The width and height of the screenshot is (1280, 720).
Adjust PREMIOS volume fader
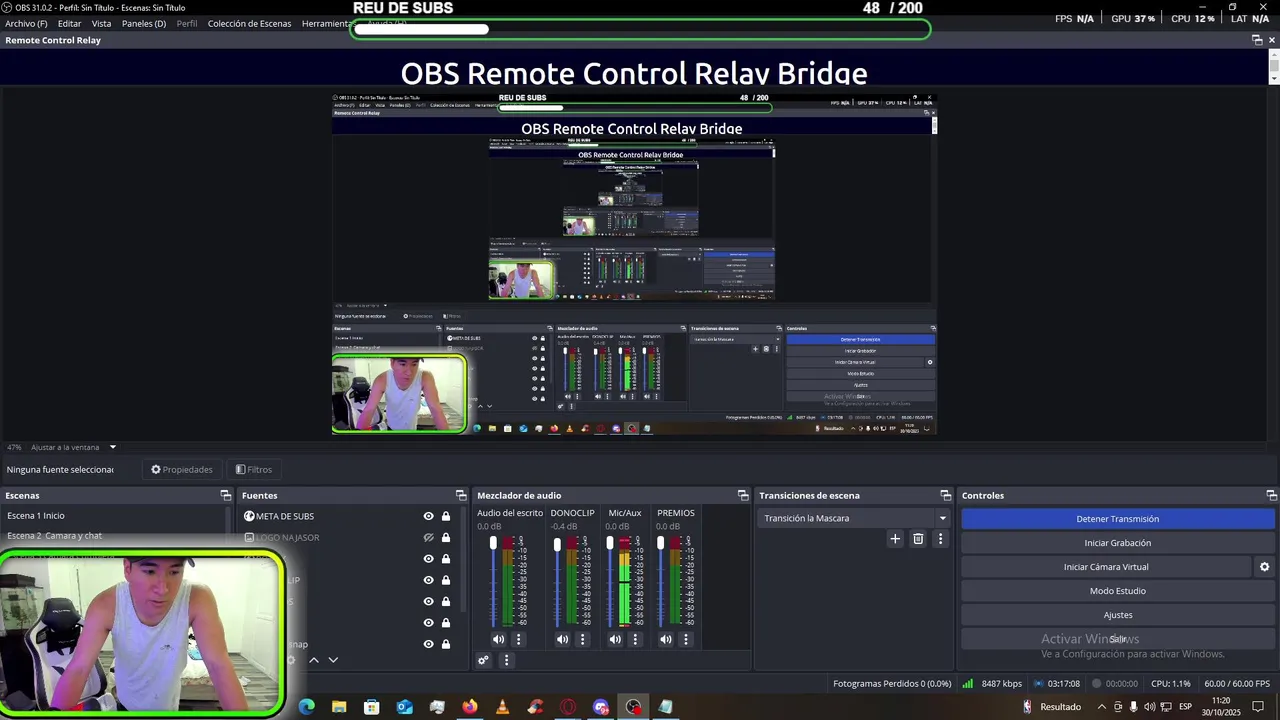660,543
